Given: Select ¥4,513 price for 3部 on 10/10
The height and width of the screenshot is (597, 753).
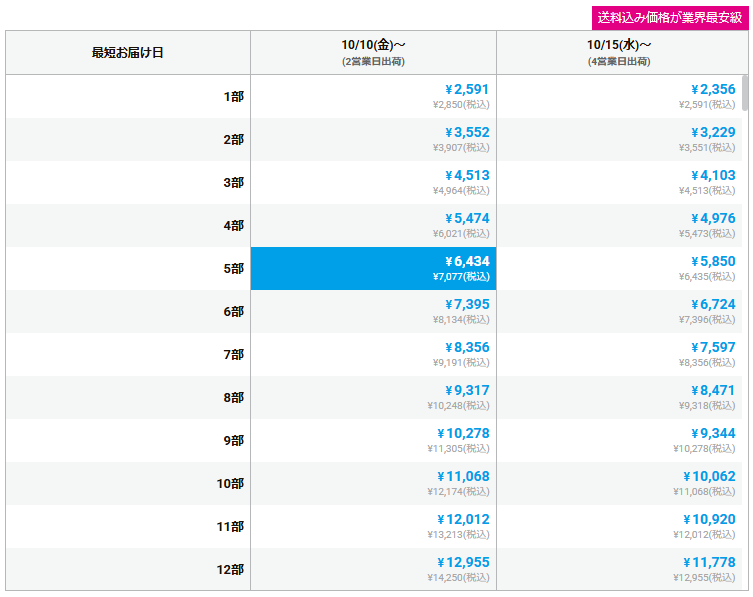Looking at the screenshot, I should (373, 182).
